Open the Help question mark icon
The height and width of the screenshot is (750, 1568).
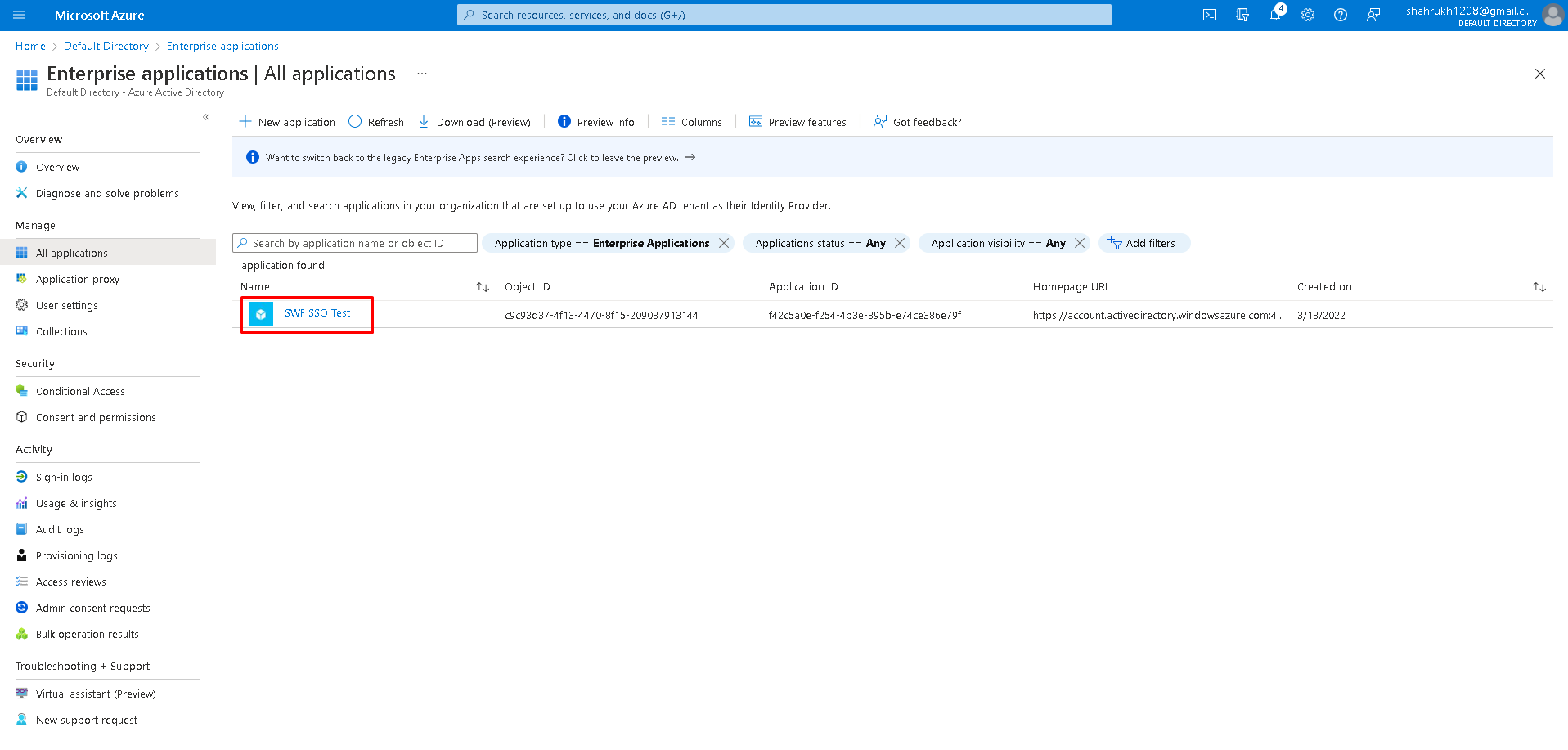(x=1341, y=15)
